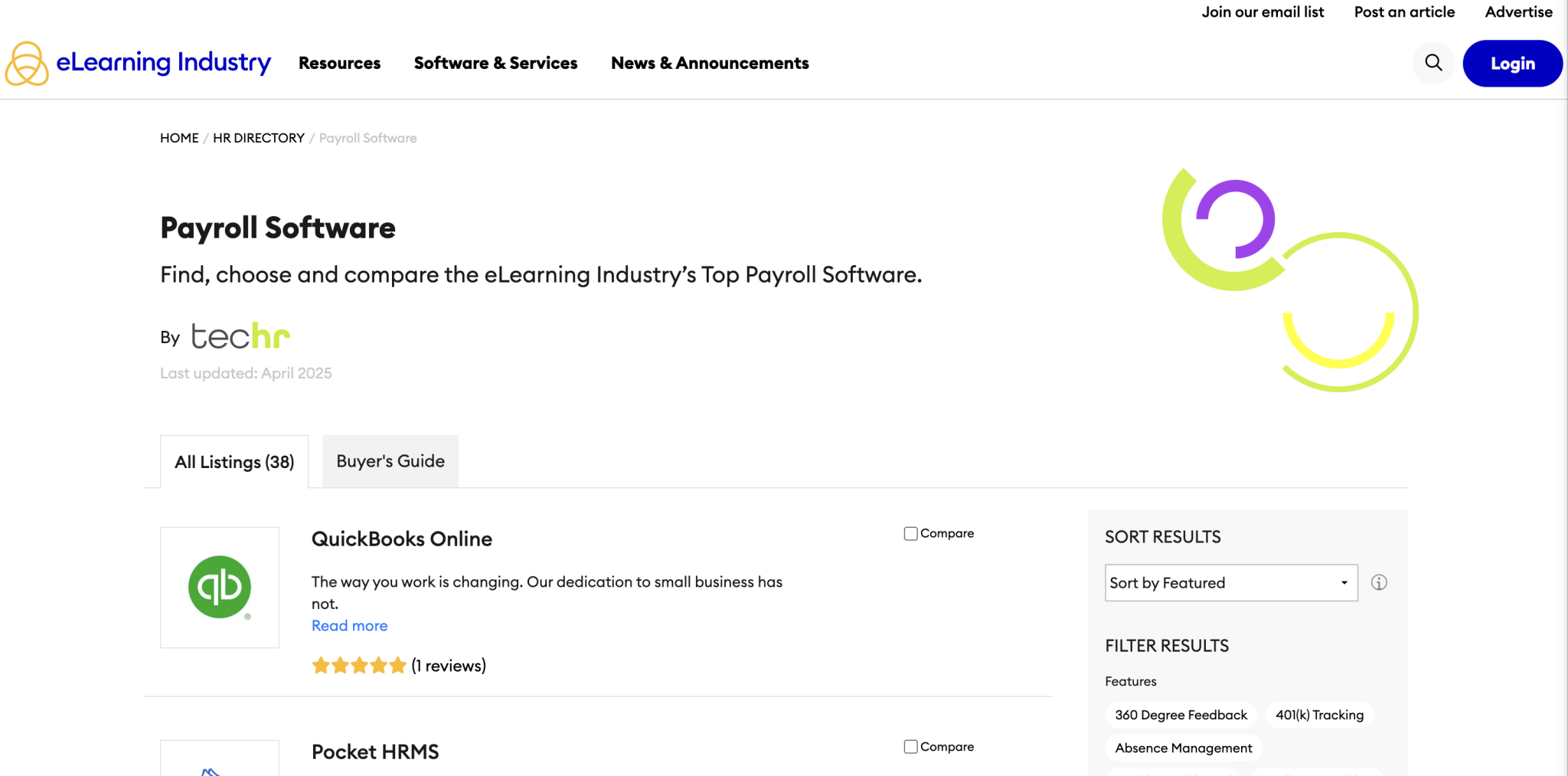Open the Resources menu
The width and height of the screenshot is (1568, 776).
click(339, 63)
